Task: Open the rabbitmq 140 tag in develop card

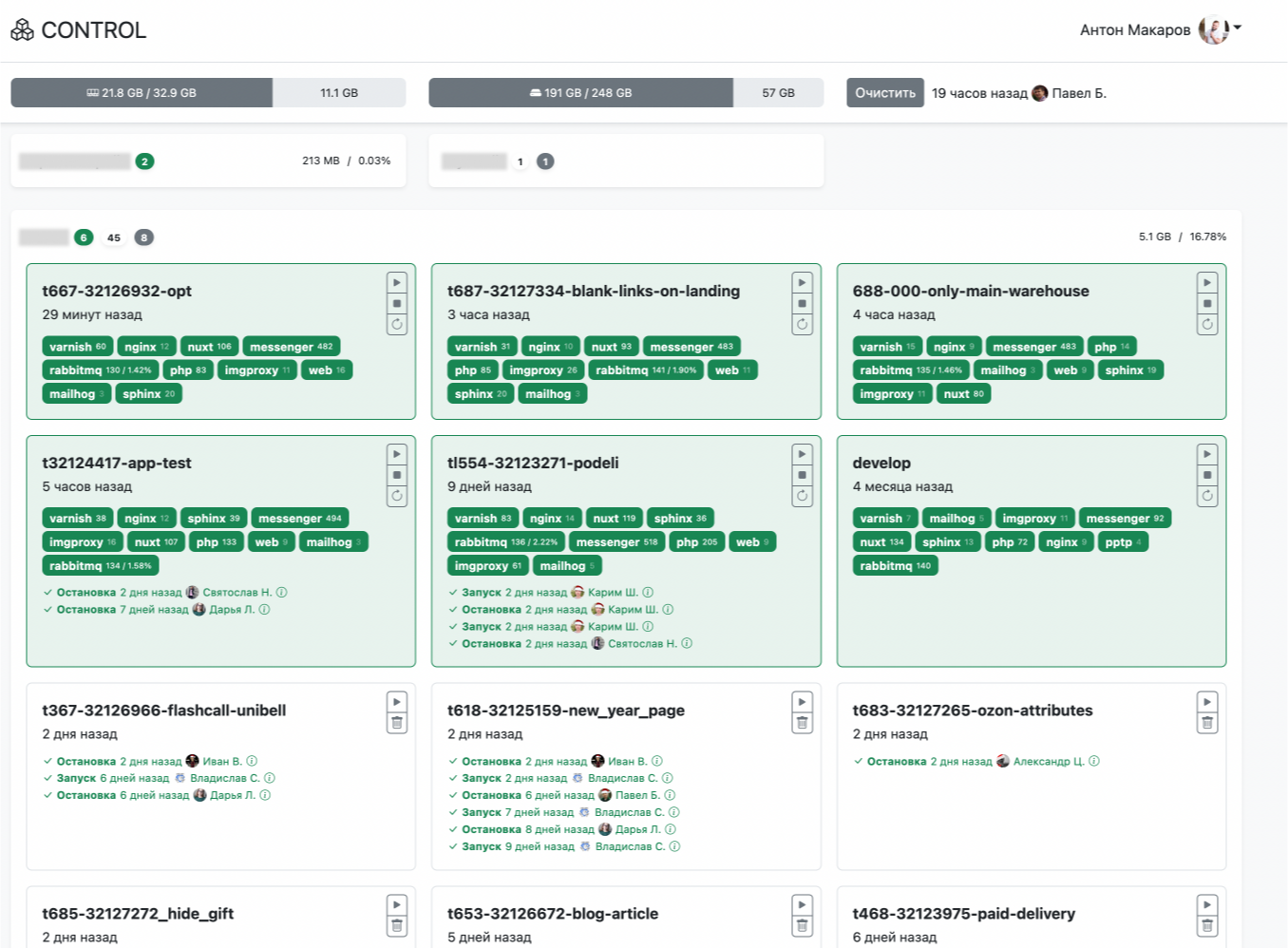Action: tap(895, 566)
